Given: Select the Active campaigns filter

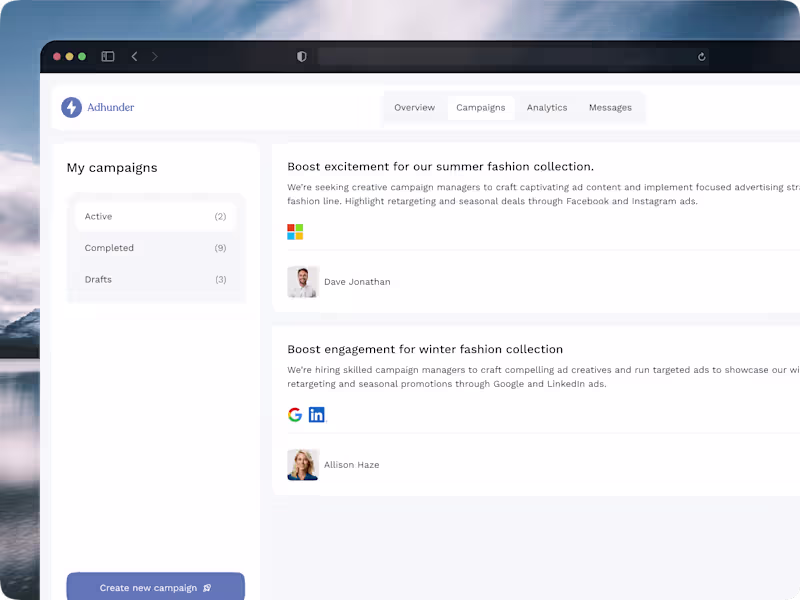Looking at the screenshot, I should click(x=155, y=216).
